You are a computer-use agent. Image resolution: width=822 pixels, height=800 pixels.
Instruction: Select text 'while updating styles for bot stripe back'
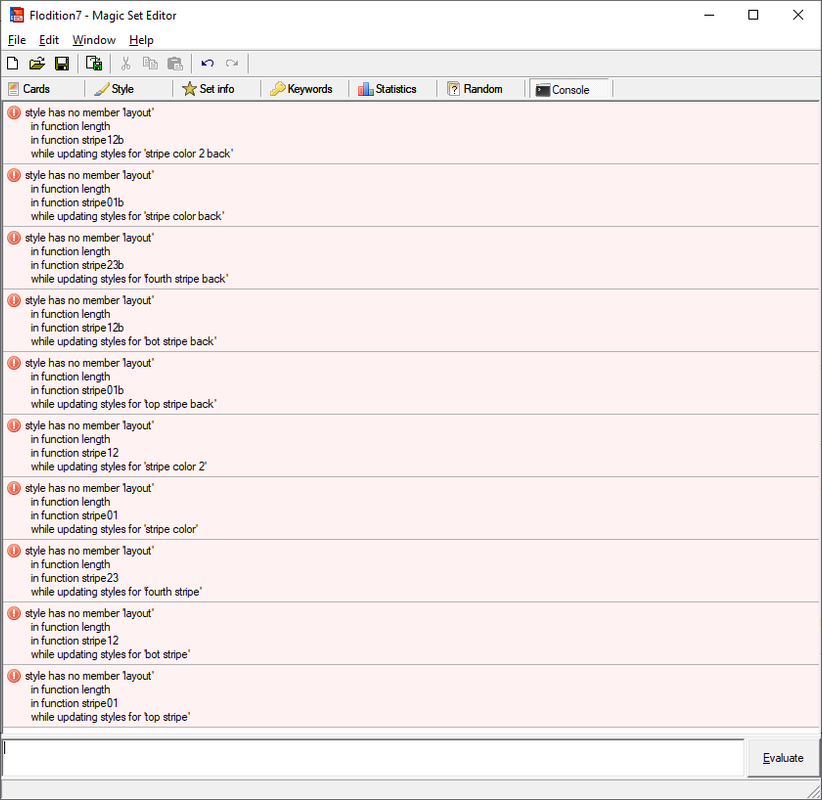[124, 341]
